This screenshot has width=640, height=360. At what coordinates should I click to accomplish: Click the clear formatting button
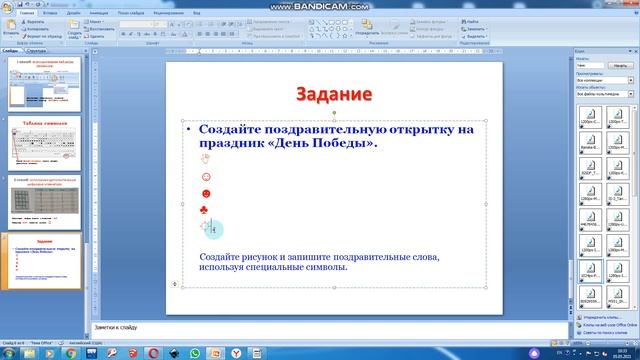pyautogui.click(x=189, y=25)
